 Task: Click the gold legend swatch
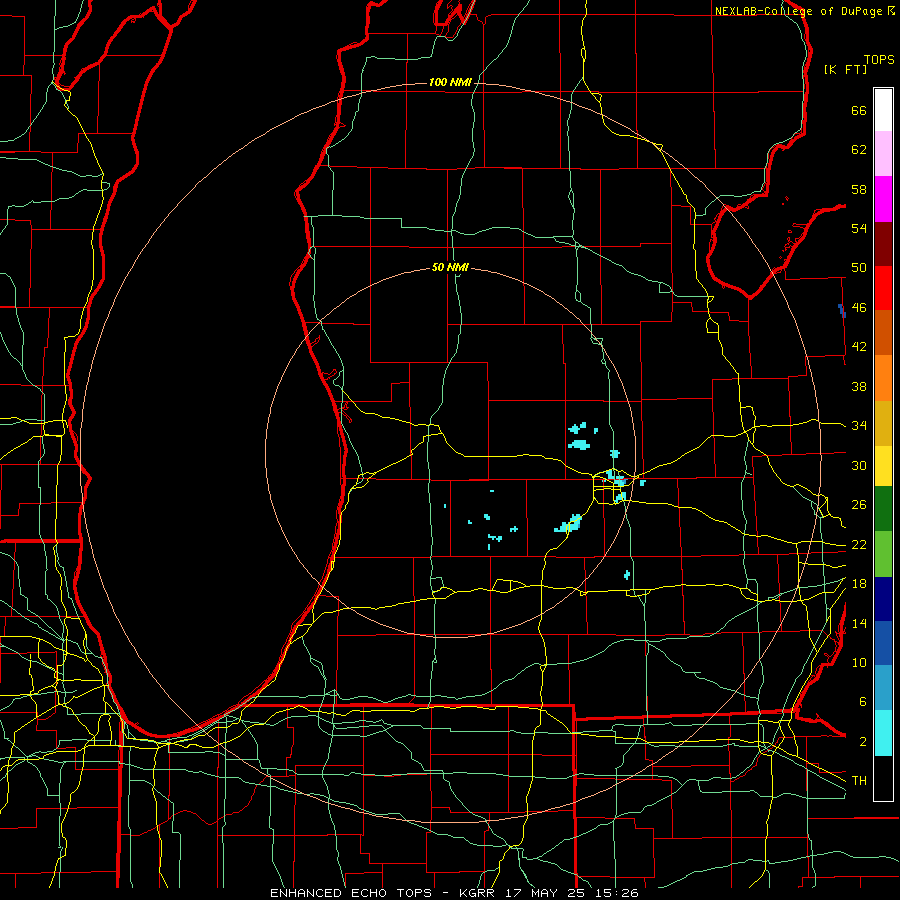click(883, 423)
